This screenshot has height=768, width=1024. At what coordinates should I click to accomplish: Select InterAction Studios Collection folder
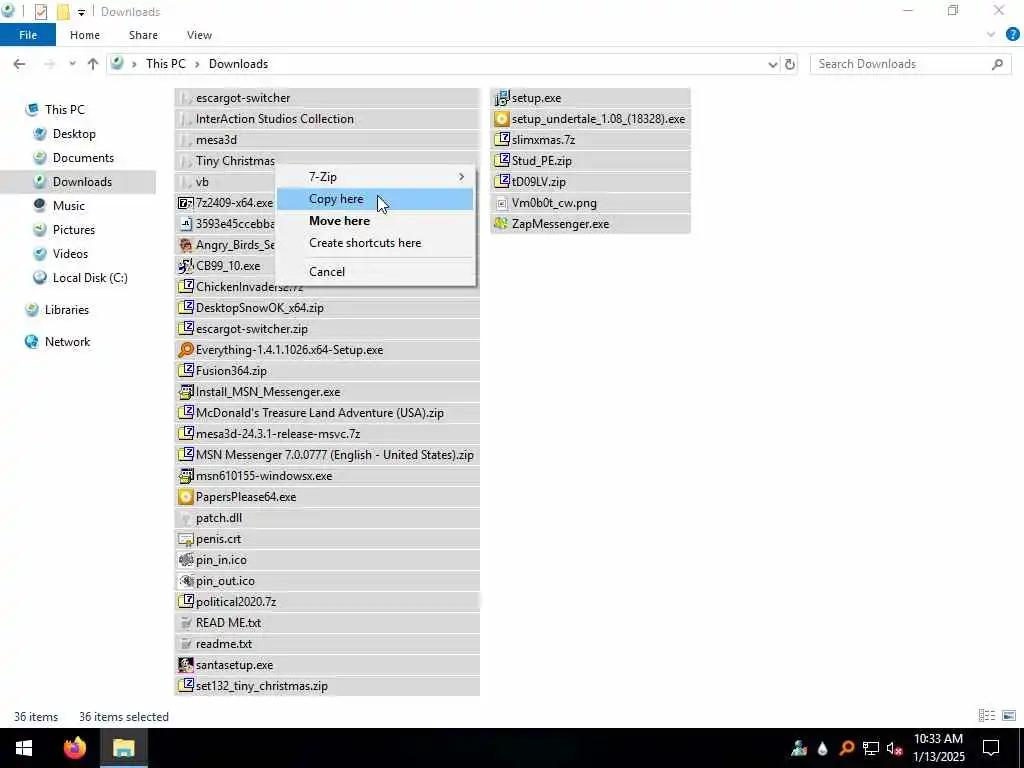pyautogui.click(x=327, y=119)
